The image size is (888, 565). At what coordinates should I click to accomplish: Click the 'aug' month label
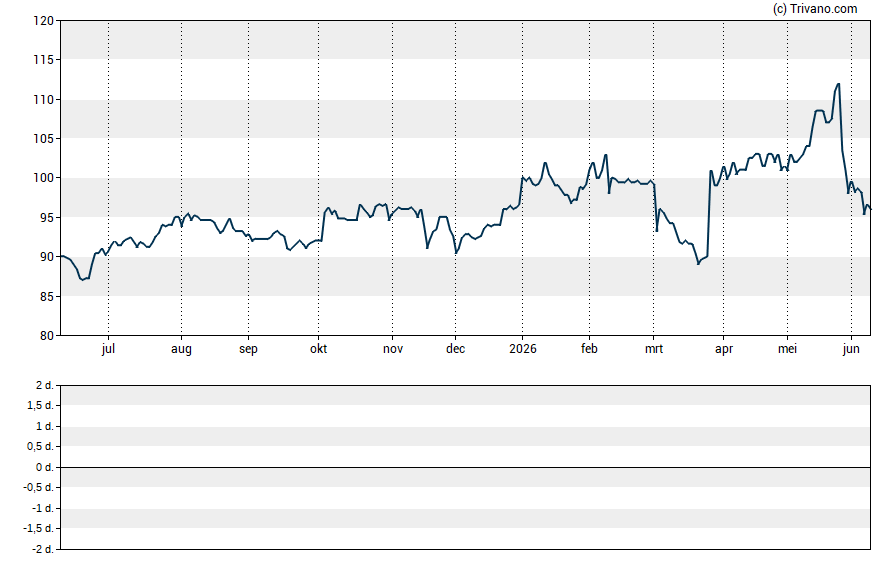tap(181, 349)
